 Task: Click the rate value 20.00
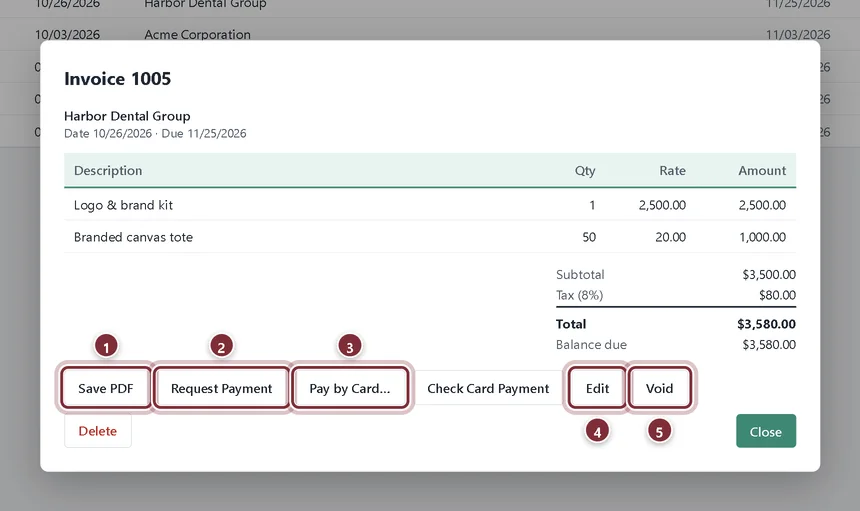tap(670, 237)
